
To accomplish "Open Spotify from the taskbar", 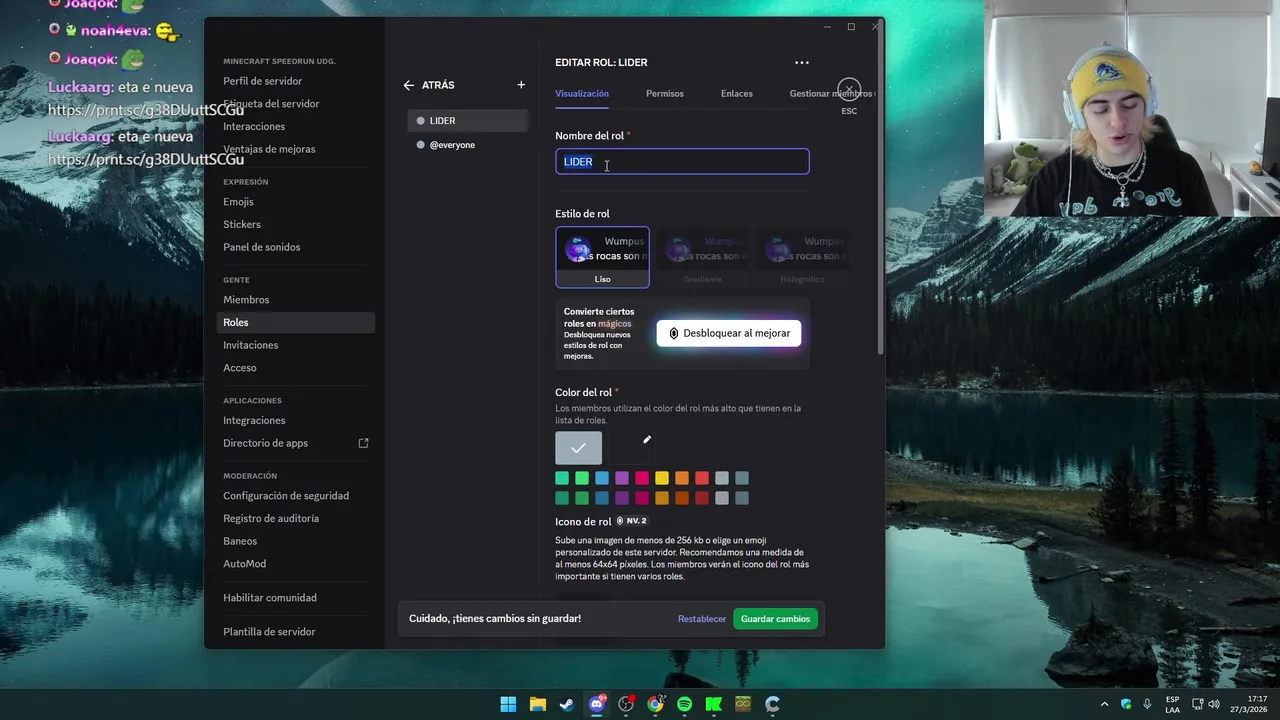I will coord(684,704).
